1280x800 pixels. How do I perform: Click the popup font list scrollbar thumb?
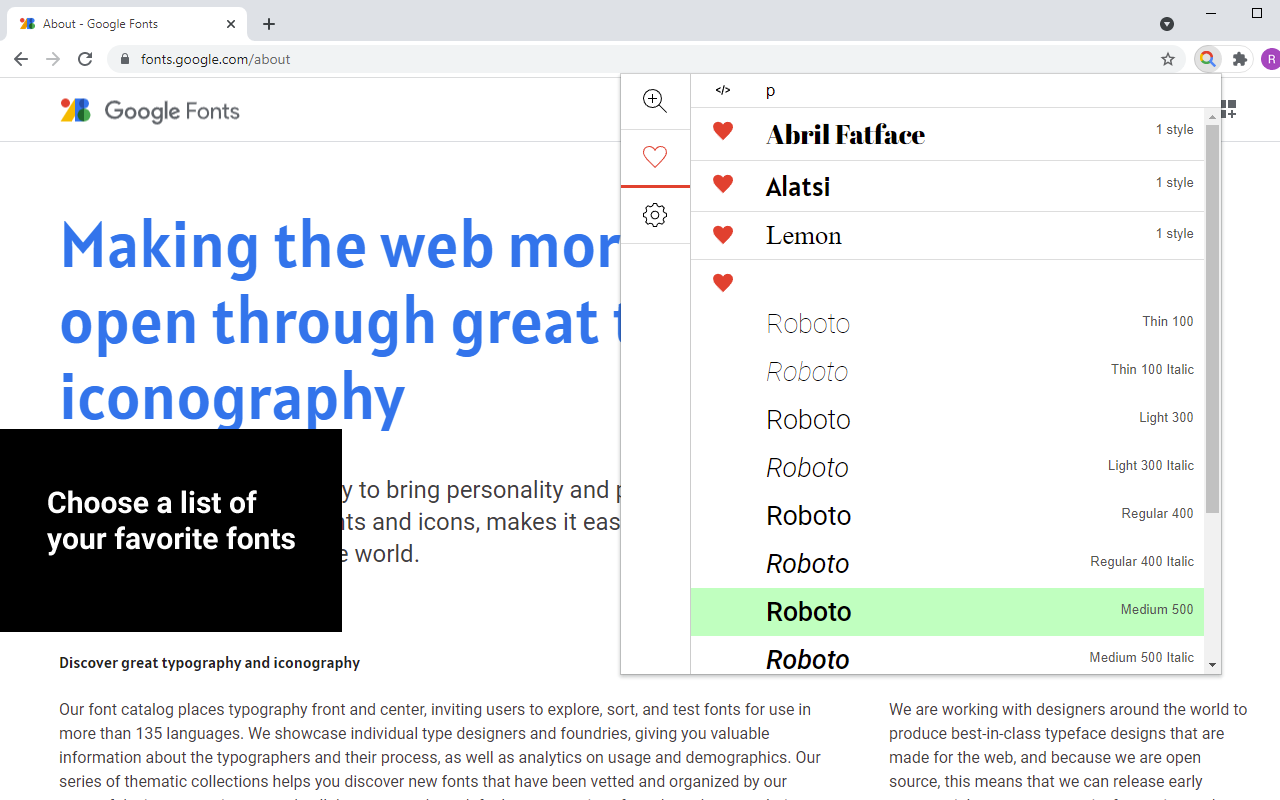(1213, 319)
